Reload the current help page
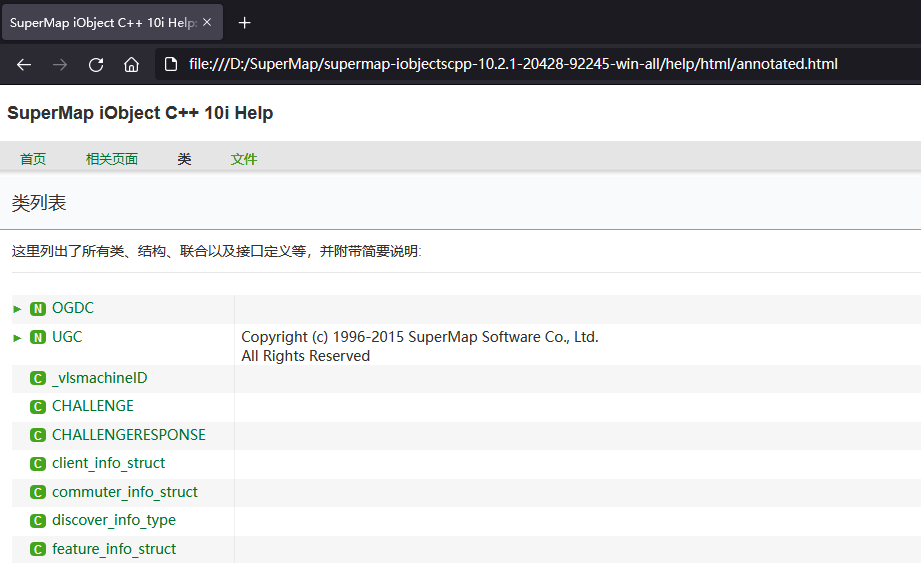This screenshot has height=563, width=921. [96, 65]
